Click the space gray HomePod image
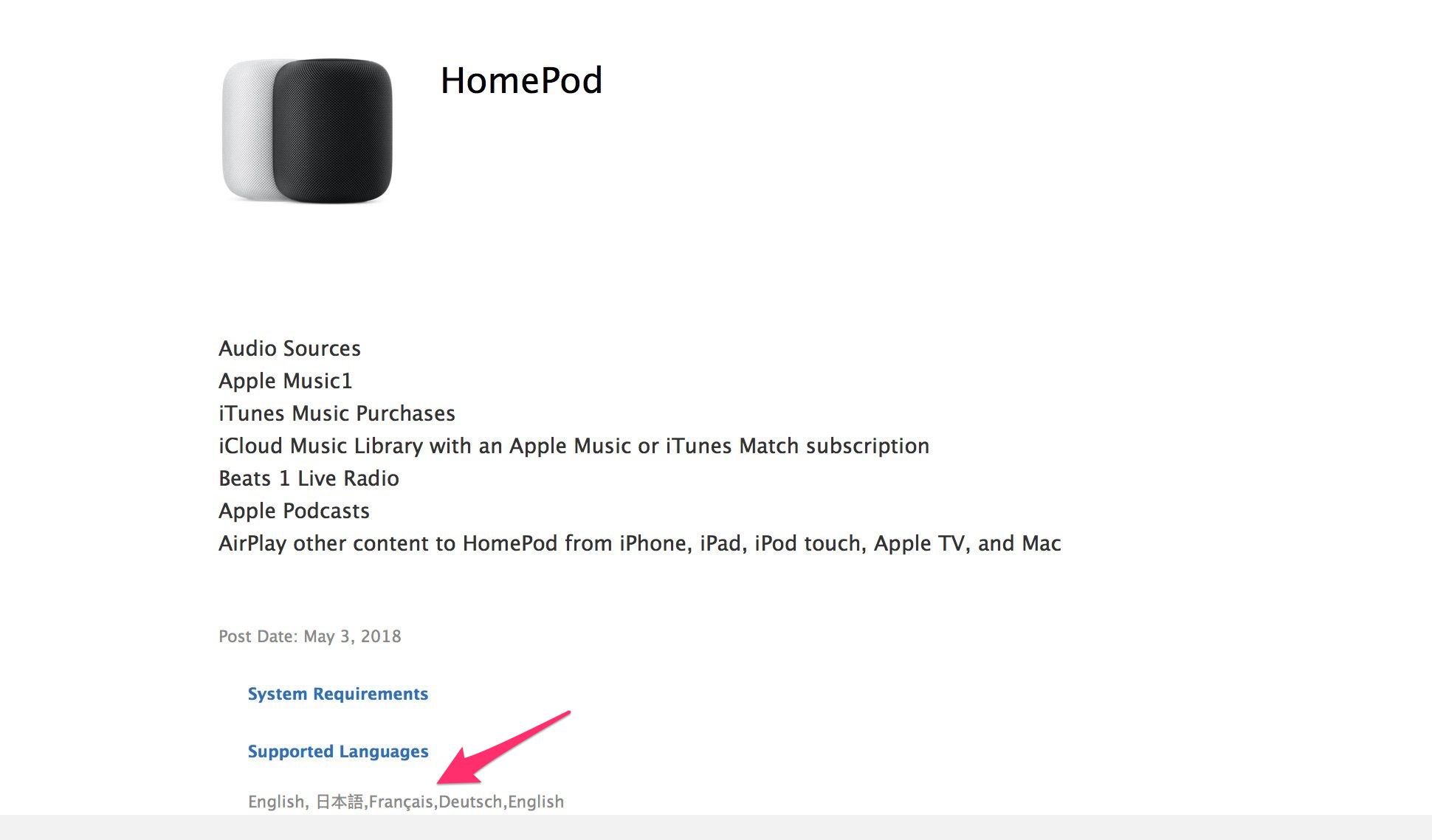The image size is (1432, 840). (332, 131)
